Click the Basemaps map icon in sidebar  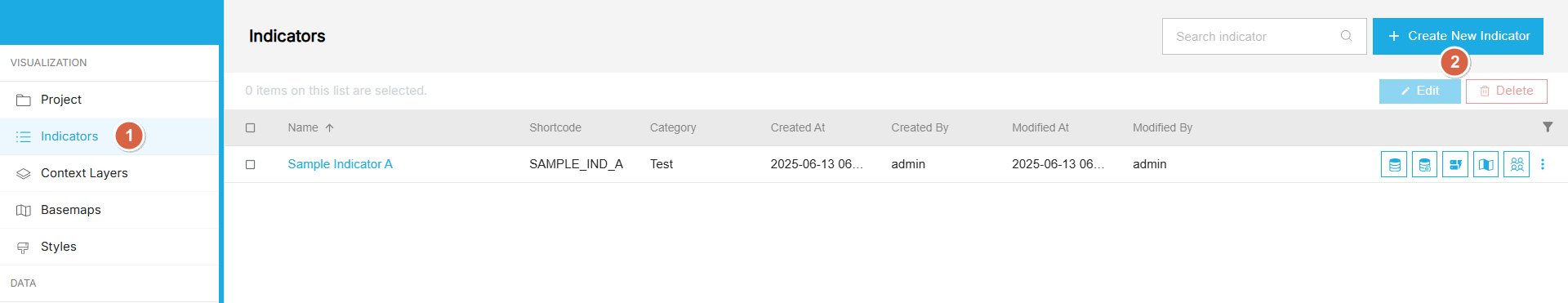pyautogui.click(x=24, y=210)
